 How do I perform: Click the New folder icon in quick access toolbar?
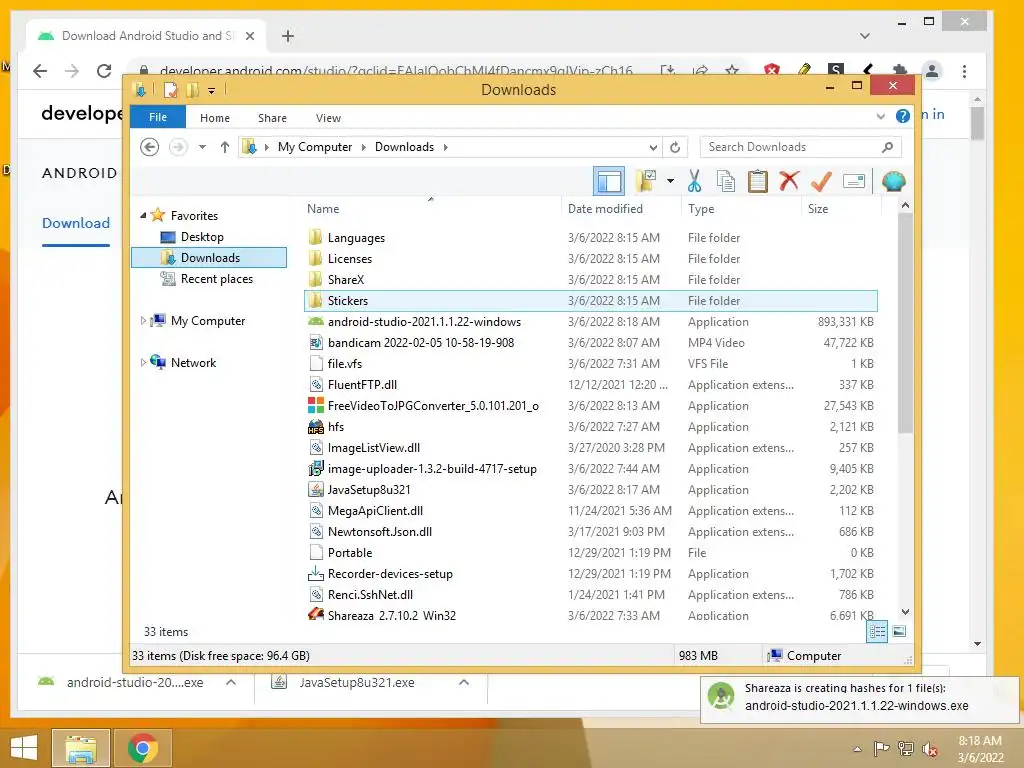click(191, 89)
